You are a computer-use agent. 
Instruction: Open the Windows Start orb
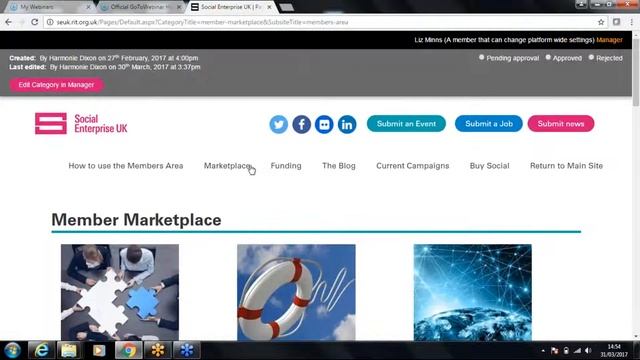(12, 350)
